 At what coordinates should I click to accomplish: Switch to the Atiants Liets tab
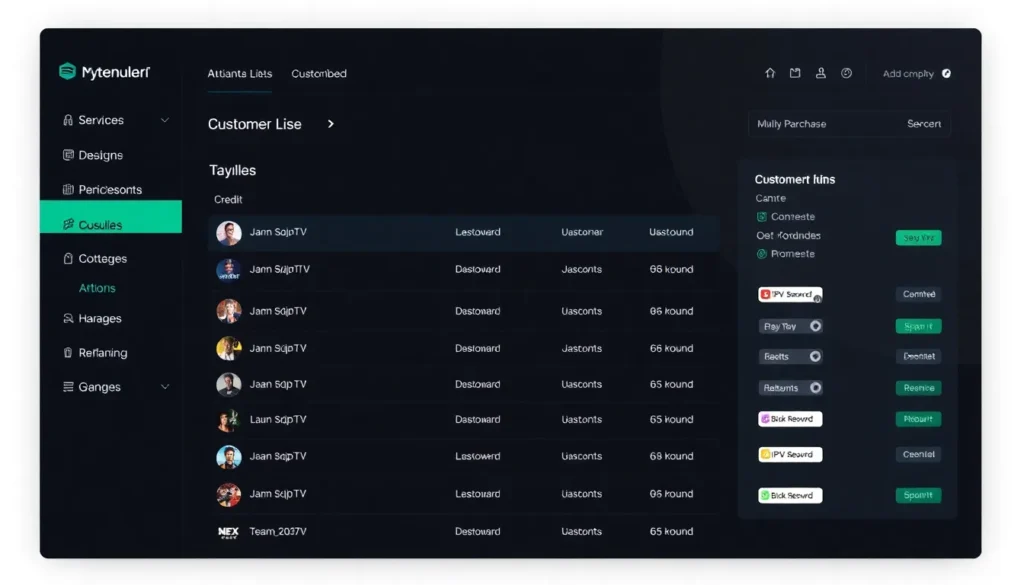(239, 74)
